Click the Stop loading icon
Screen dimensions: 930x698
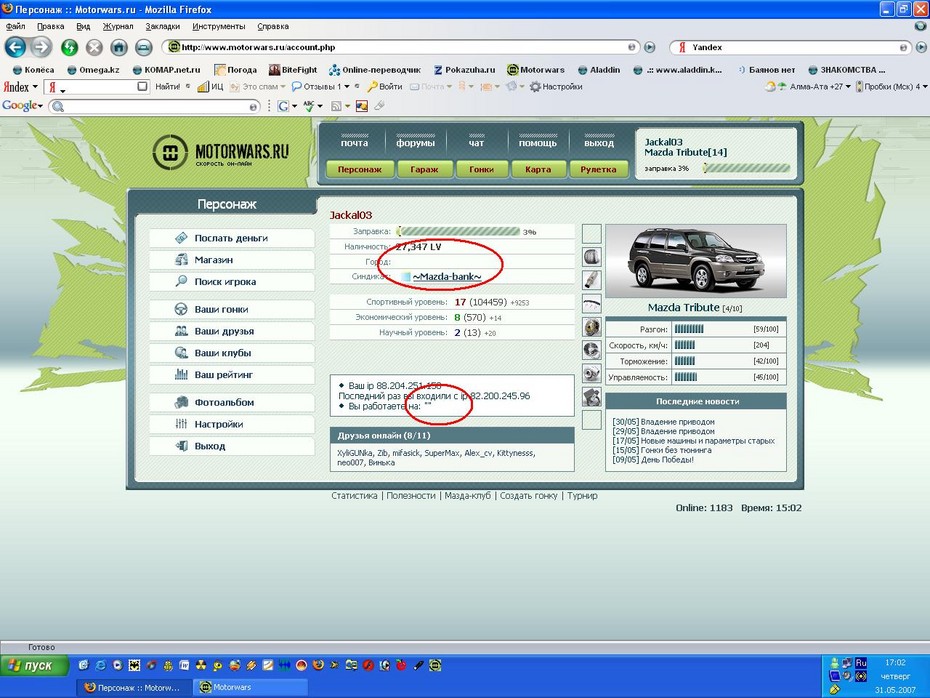coord(94,47)
